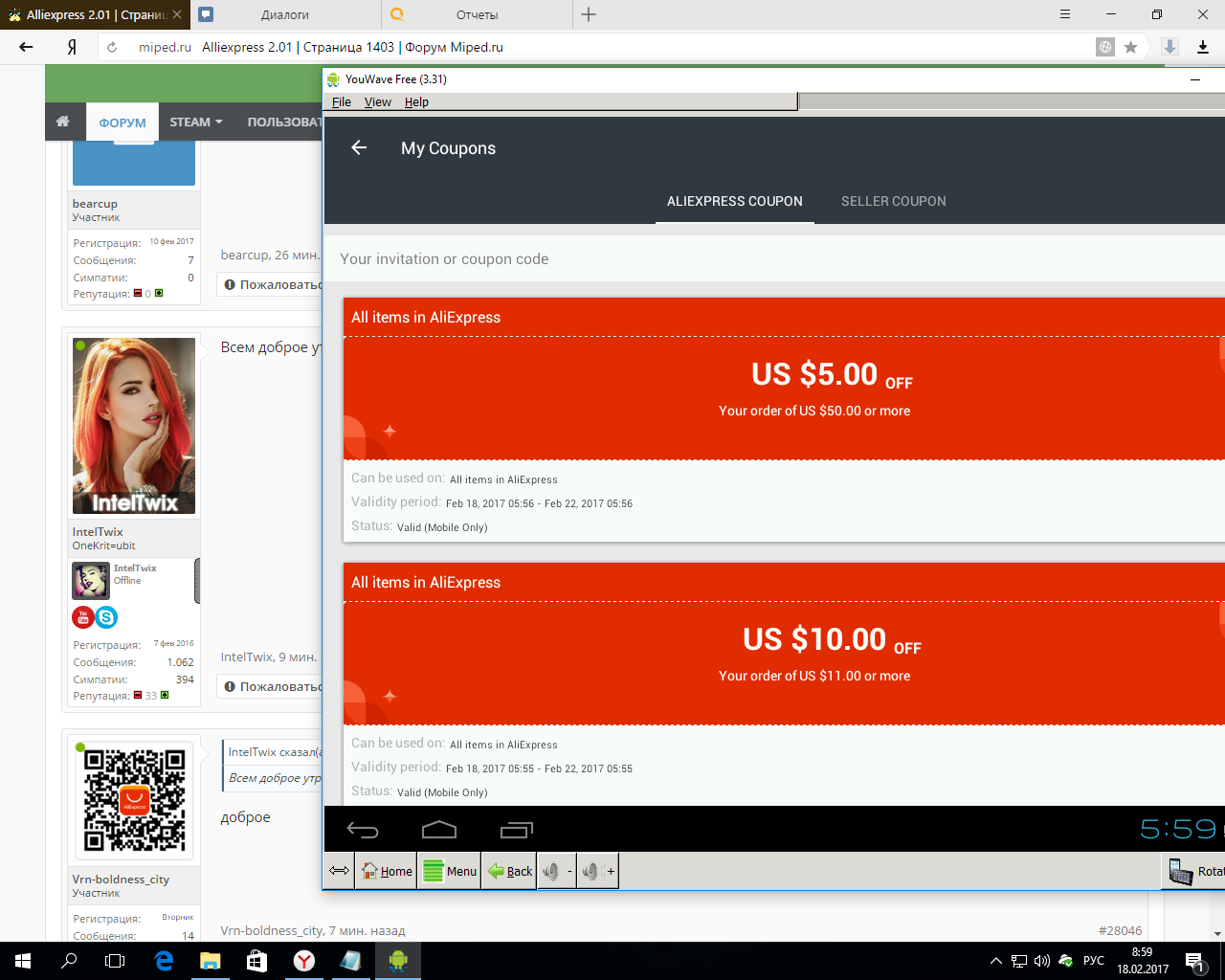
Task: Click Back in the YouWave toolbar
Action: [509, 871]
